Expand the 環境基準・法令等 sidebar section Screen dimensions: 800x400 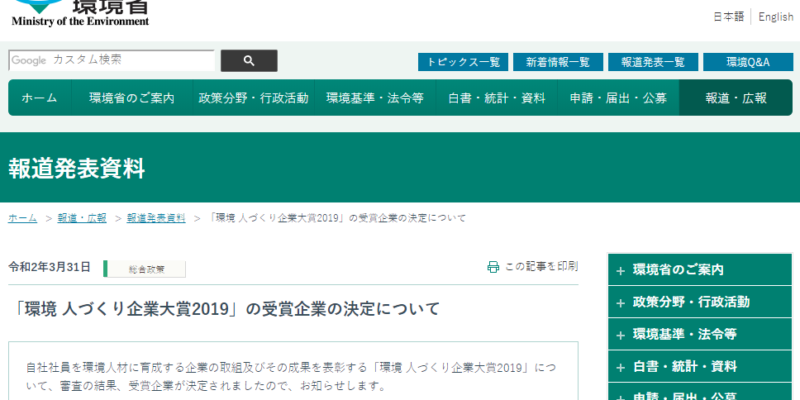tap(699, 334)
